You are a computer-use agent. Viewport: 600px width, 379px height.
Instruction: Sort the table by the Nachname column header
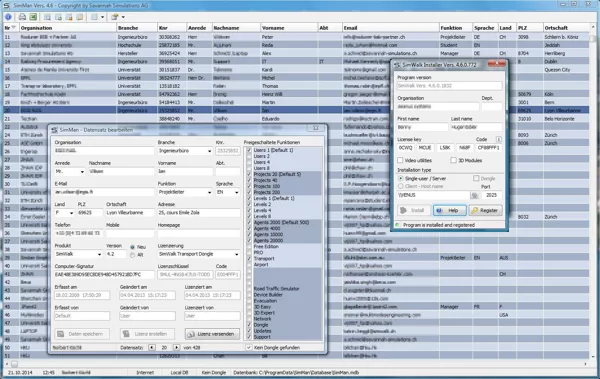[x=236, y=28]
